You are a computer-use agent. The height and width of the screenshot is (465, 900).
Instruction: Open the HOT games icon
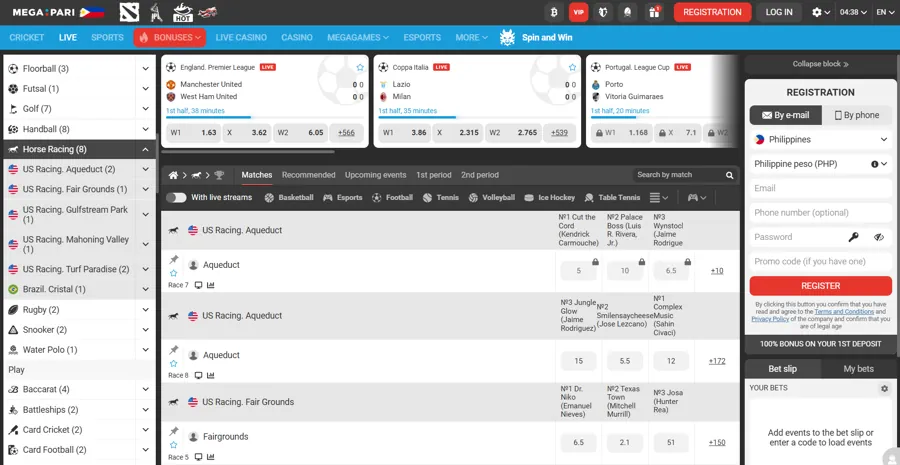click(x=183, y=12)
